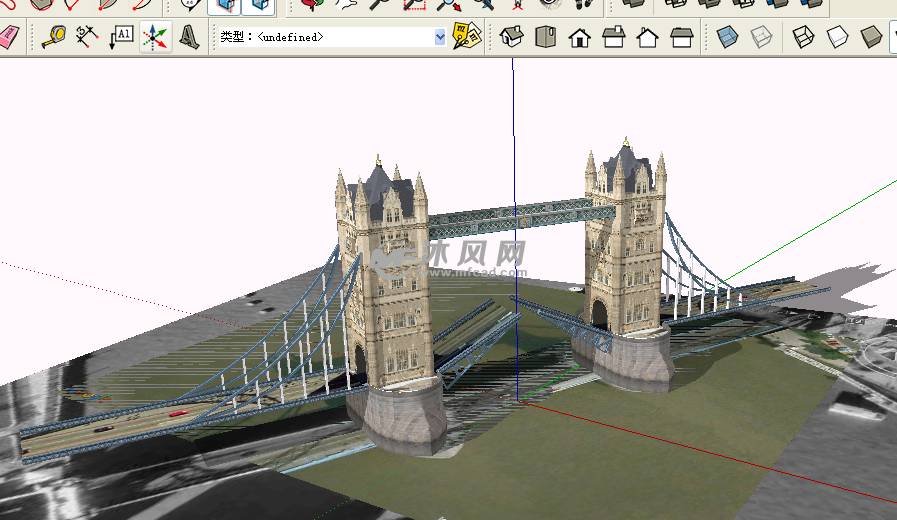Show the Front view
Image resolution: width=897 pixels, height=520 pixels.
click(580, 38)
